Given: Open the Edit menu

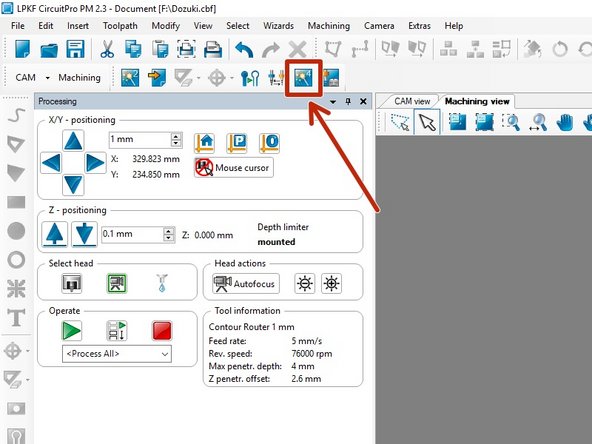Looking at the screenshot, I should 46,26.
